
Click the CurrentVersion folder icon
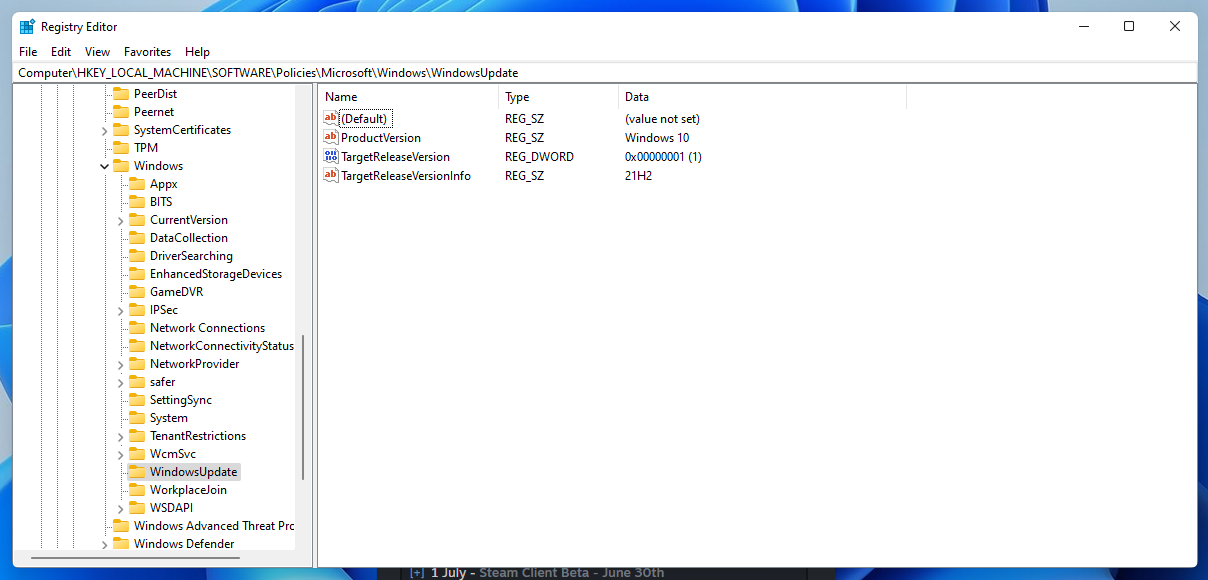click(137, 220)
